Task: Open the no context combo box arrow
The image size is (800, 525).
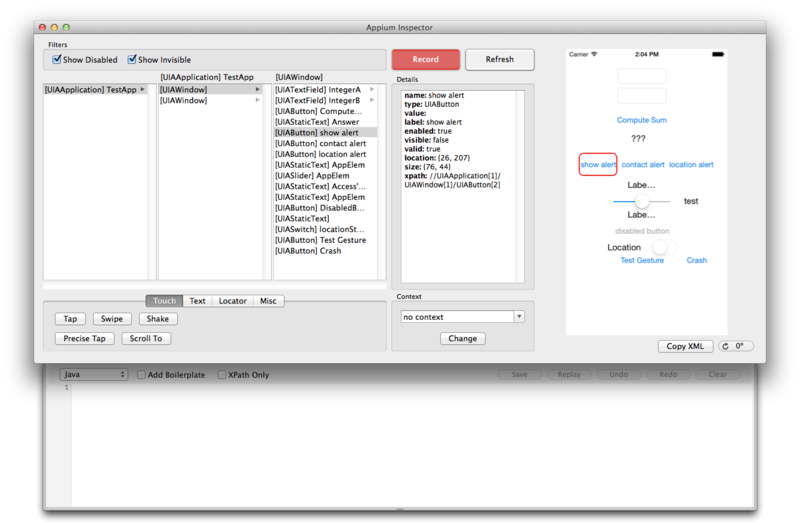Action: (x=519, y=316)
